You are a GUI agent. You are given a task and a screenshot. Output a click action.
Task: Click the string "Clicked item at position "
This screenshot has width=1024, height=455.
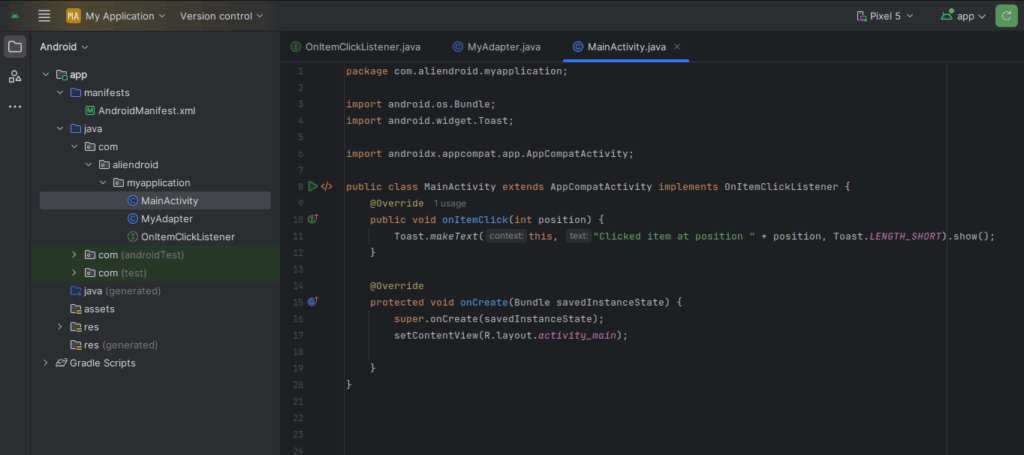tap(673, 236)
